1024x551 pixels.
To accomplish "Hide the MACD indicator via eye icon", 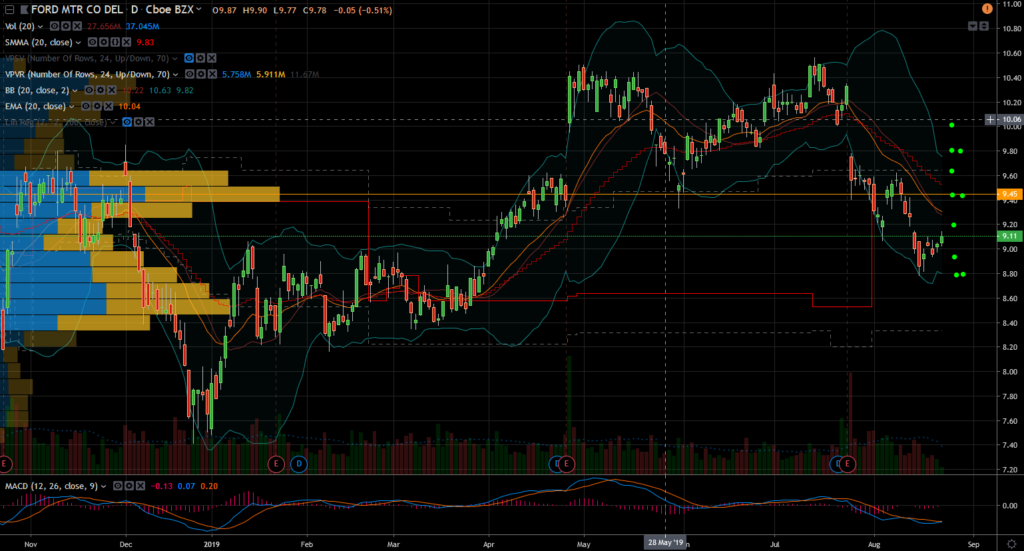I will tap(118, 486).
